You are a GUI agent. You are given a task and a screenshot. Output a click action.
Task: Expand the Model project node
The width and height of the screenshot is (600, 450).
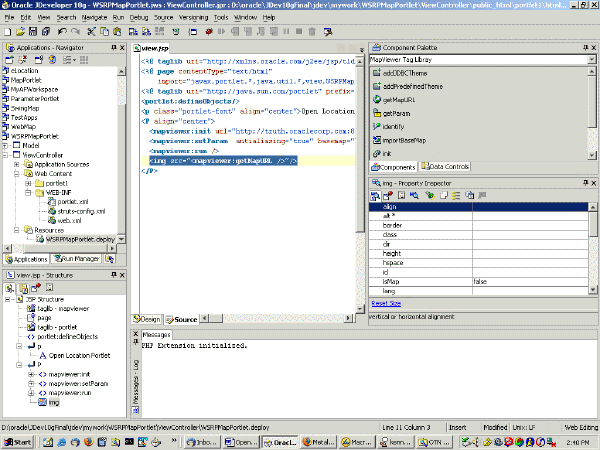(x=5, y=145)
